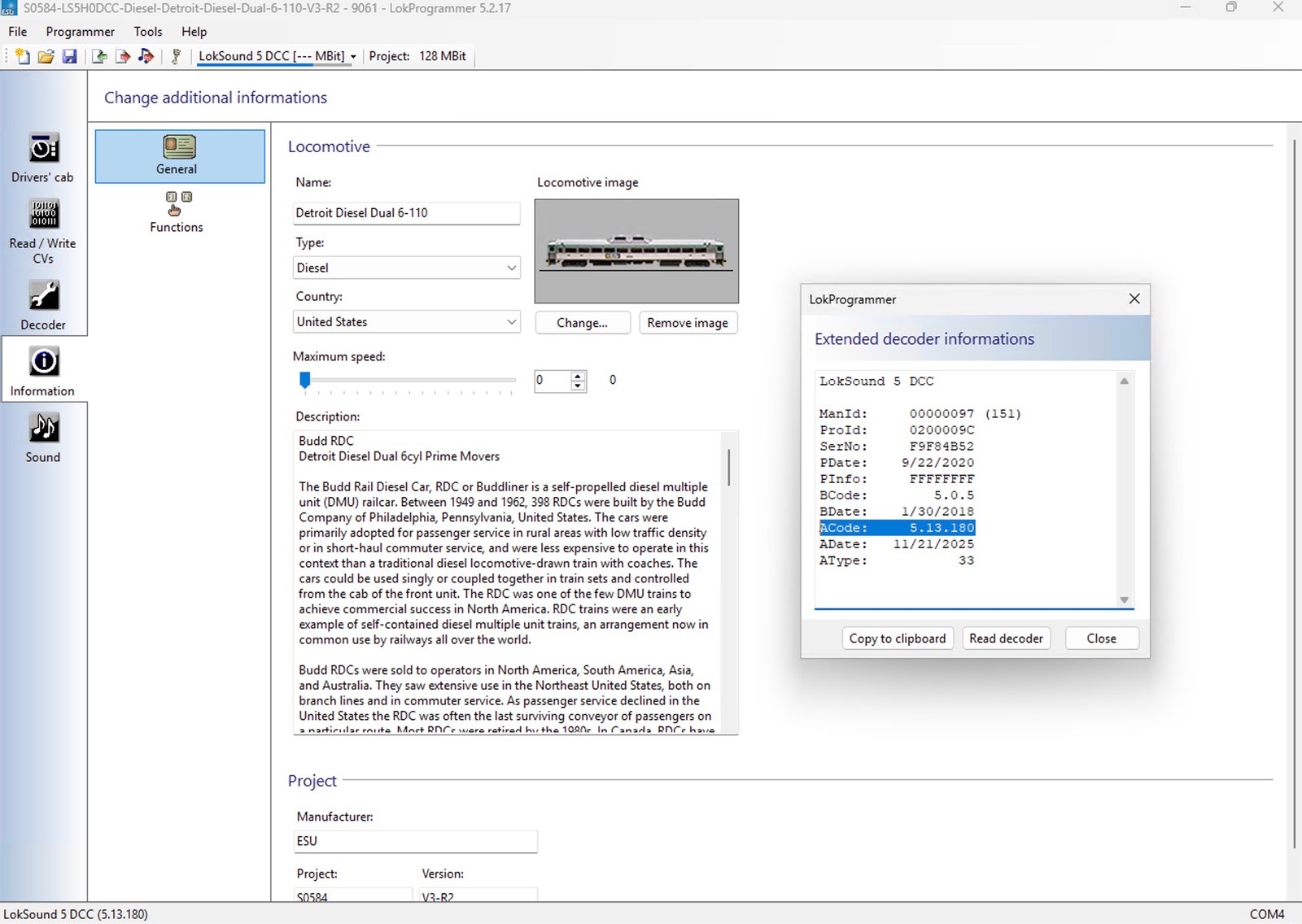Click scroll-up arrow in decoder info box
This screenshot has height=924, width=1302.
(1124, 381)
